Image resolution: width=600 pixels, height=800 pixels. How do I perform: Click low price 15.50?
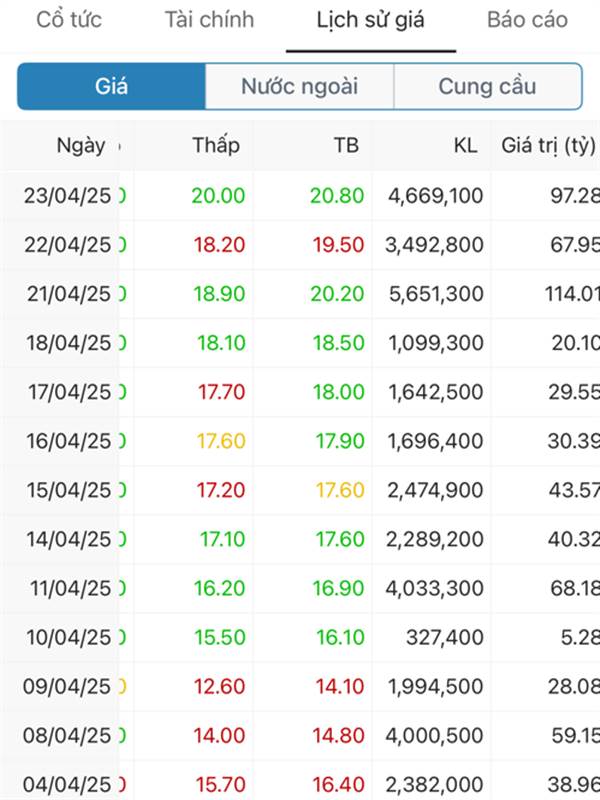[x=220, y=637]
